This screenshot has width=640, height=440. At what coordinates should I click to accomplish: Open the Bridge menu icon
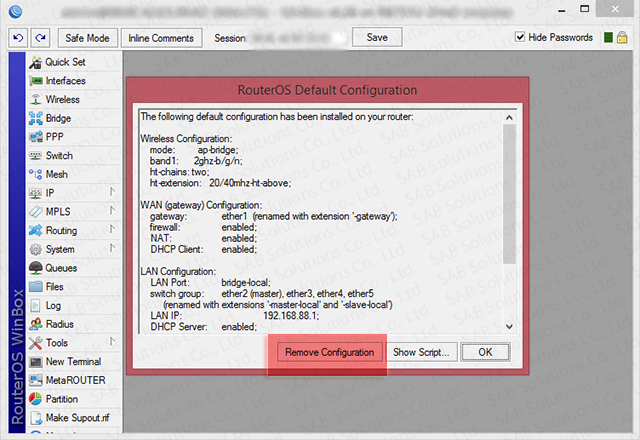point(36,118)
